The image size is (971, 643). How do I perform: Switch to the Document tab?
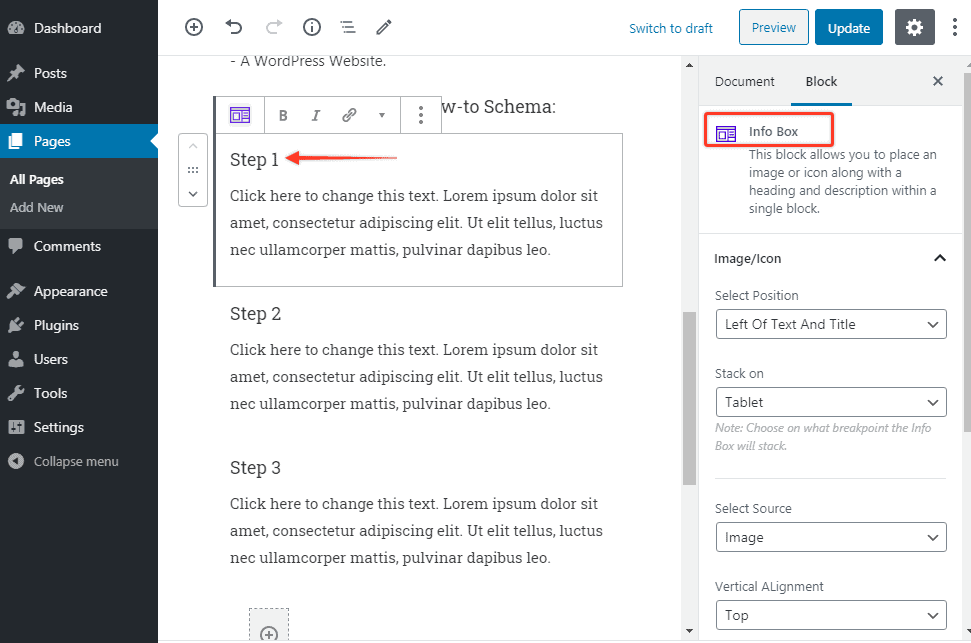746,81
